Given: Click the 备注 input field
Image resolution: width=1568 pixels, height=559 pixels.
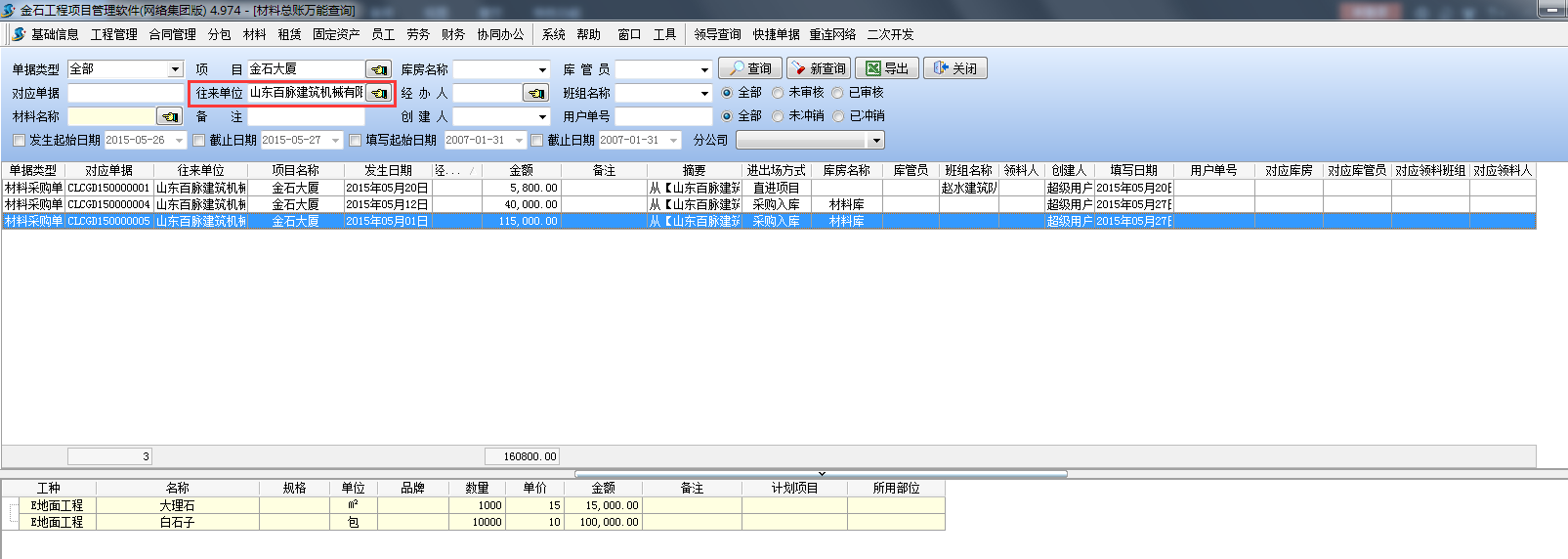Looking at the screenshot, I should click(305, 116).
